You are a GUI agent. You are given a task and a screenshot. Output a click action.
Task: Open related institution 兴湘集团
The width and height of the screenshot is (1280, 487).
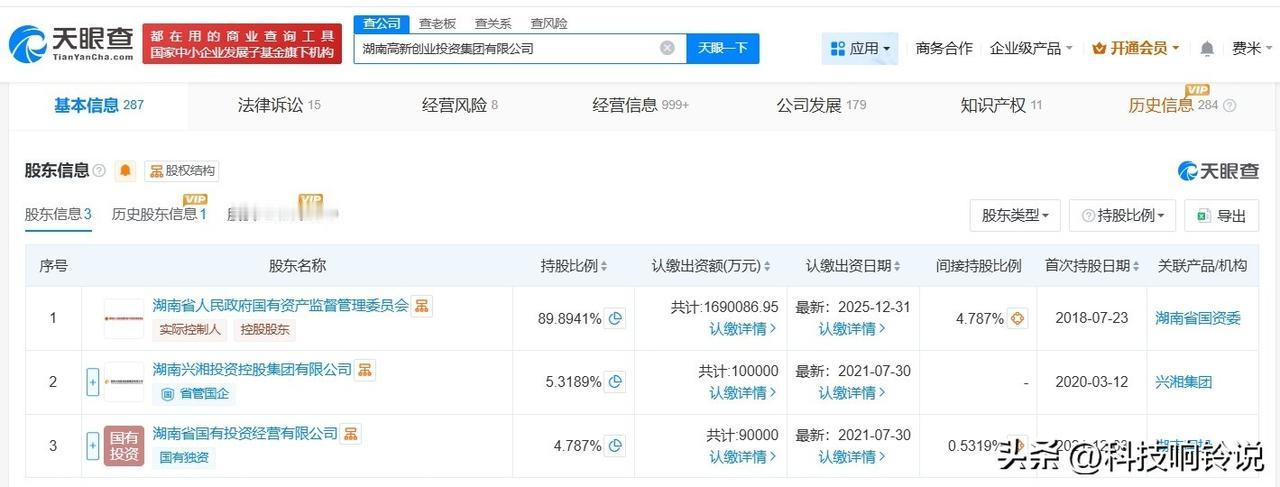pyautogui.click(x=1183, y=382)
